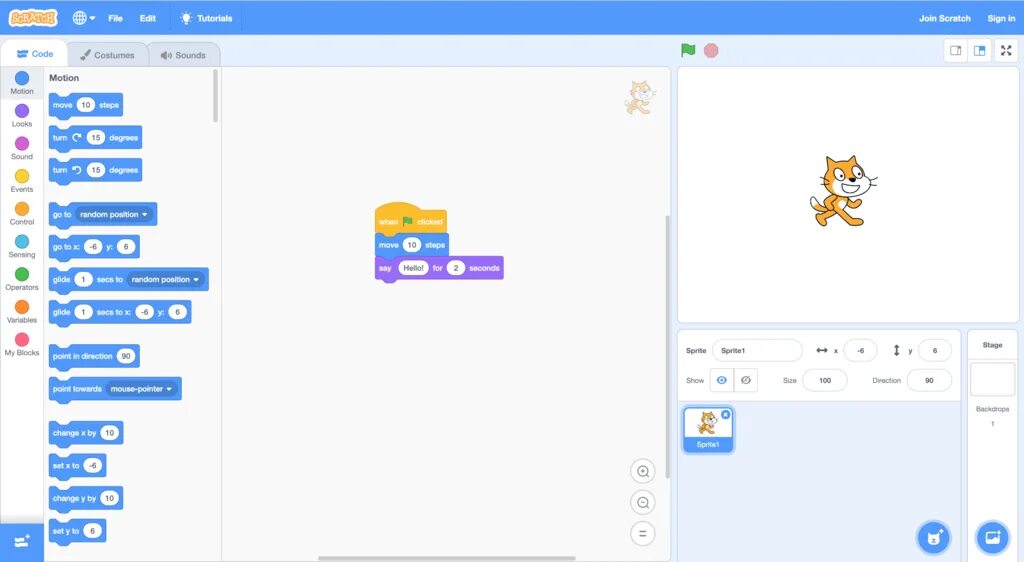The image size is (1024, 562).
Task: Select the Variables category
Action: point(22,311)
